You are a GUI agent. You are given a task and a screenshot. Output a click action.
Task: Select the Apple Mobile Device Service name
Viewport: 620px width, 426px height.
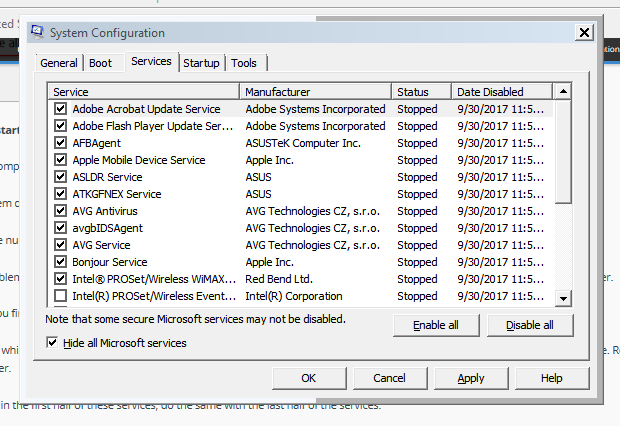pos(139,160)
